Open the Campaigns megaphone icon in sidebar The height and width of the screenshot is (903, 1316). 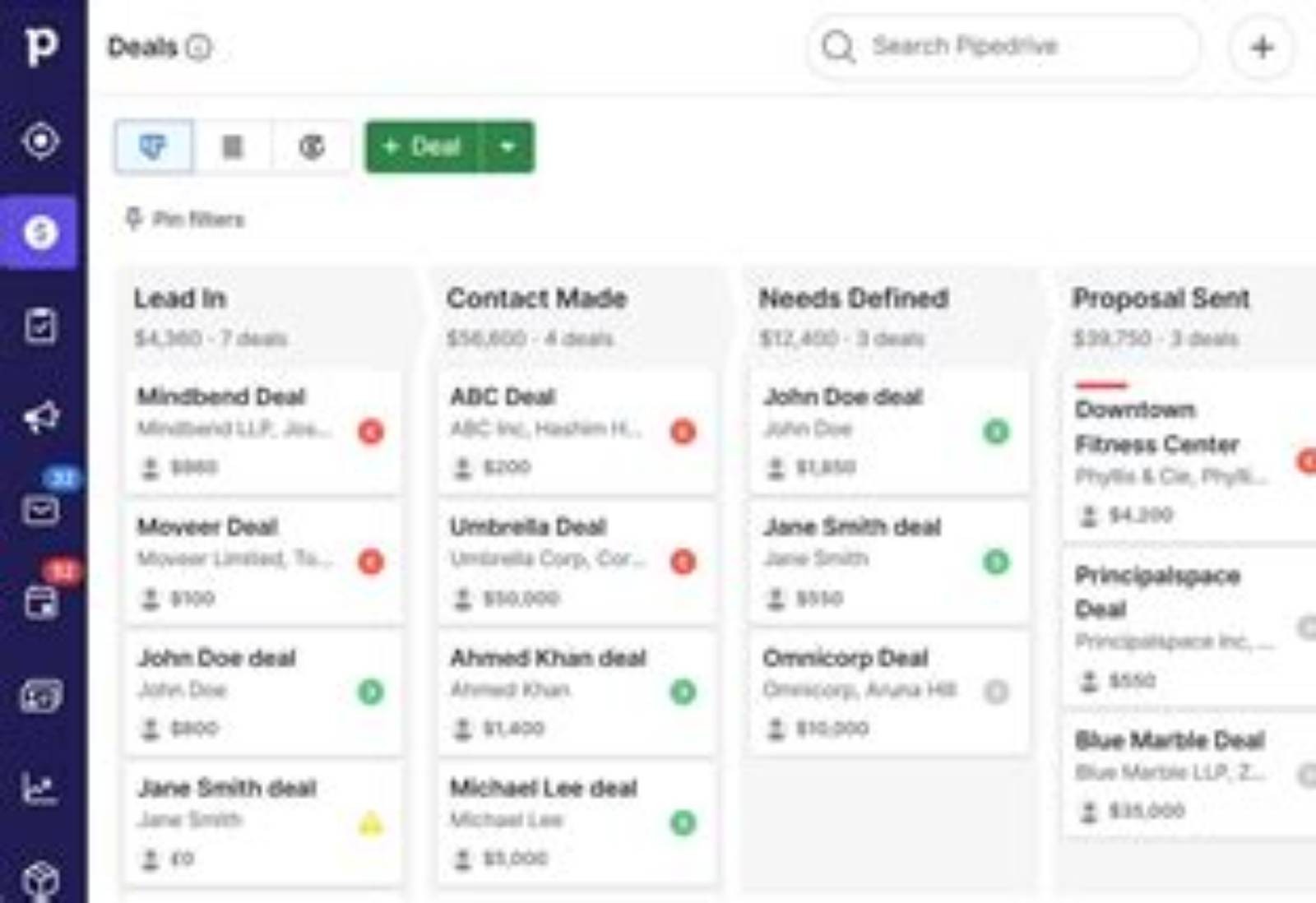(x=40, y=418)
